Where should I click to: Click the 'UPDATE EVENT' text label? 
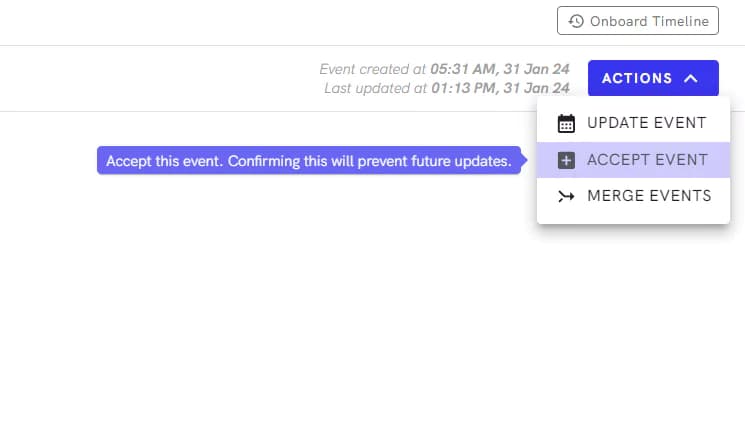tap(647, 123)
